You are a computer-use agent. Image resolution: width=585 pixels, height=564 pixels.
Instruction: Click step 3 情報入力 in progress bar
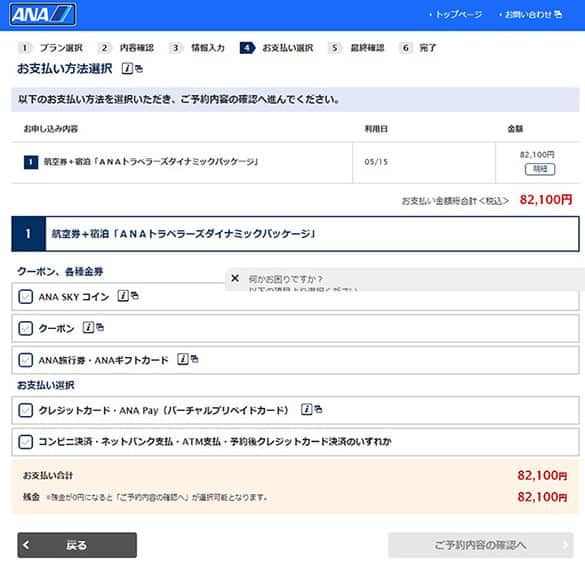197,48
